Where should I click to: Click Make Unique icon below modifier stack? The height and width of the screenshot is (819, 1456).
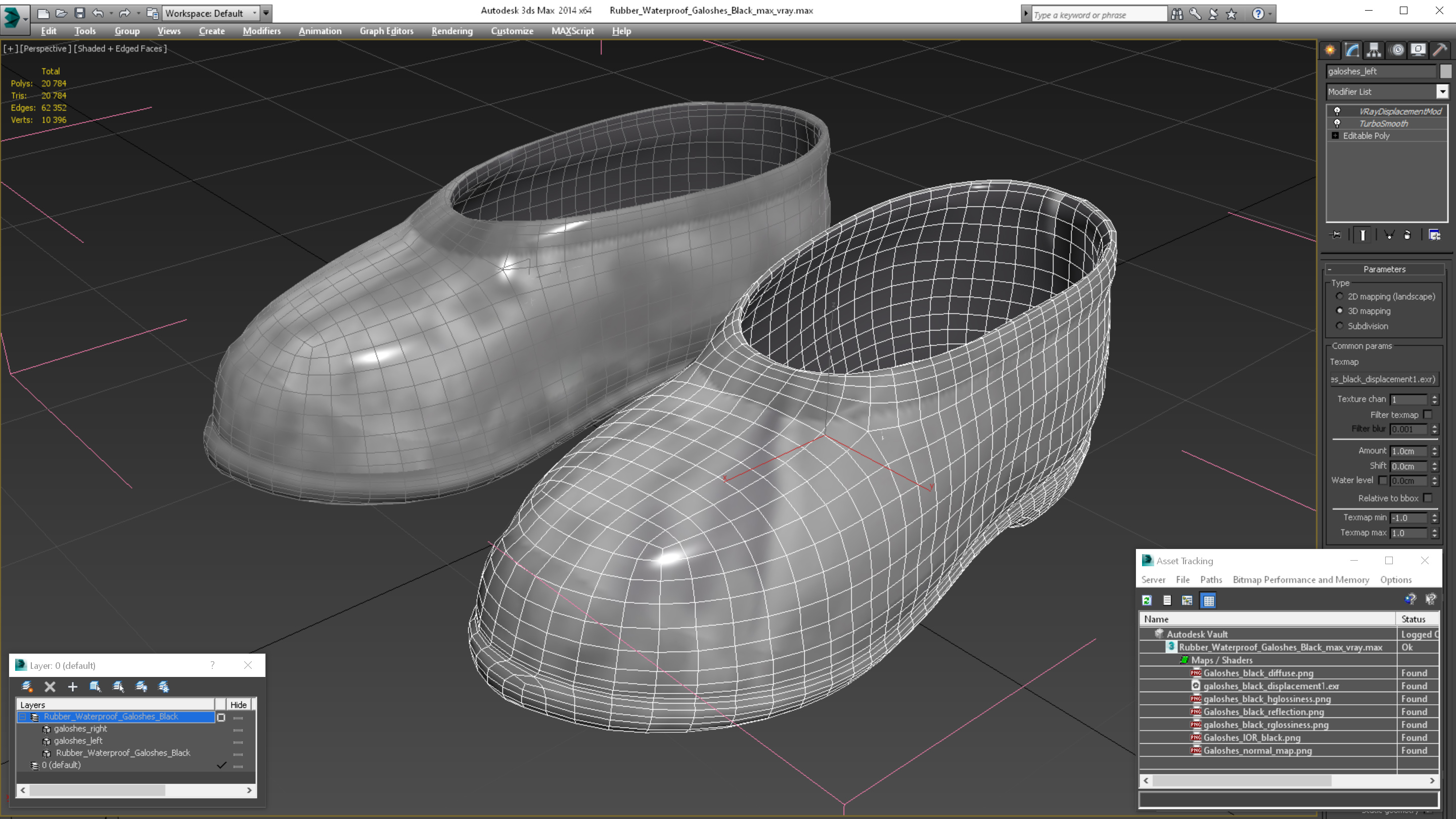[1389, 235]
